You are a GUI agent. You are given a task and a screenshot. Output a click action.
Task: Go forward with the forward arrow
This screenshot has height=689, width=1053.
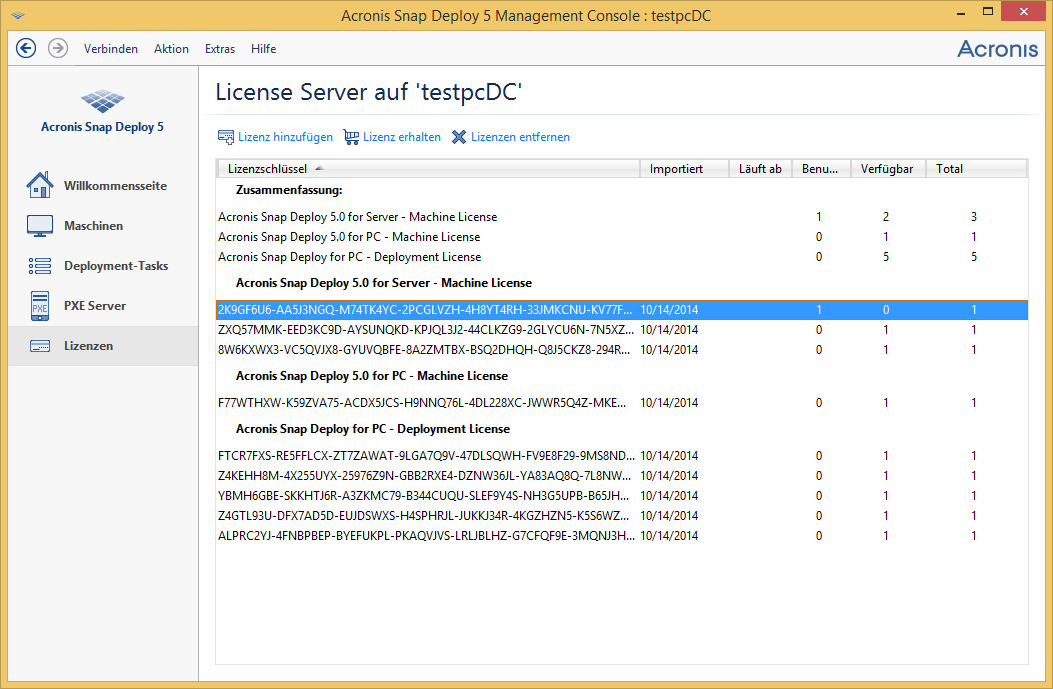pos(58,48)
